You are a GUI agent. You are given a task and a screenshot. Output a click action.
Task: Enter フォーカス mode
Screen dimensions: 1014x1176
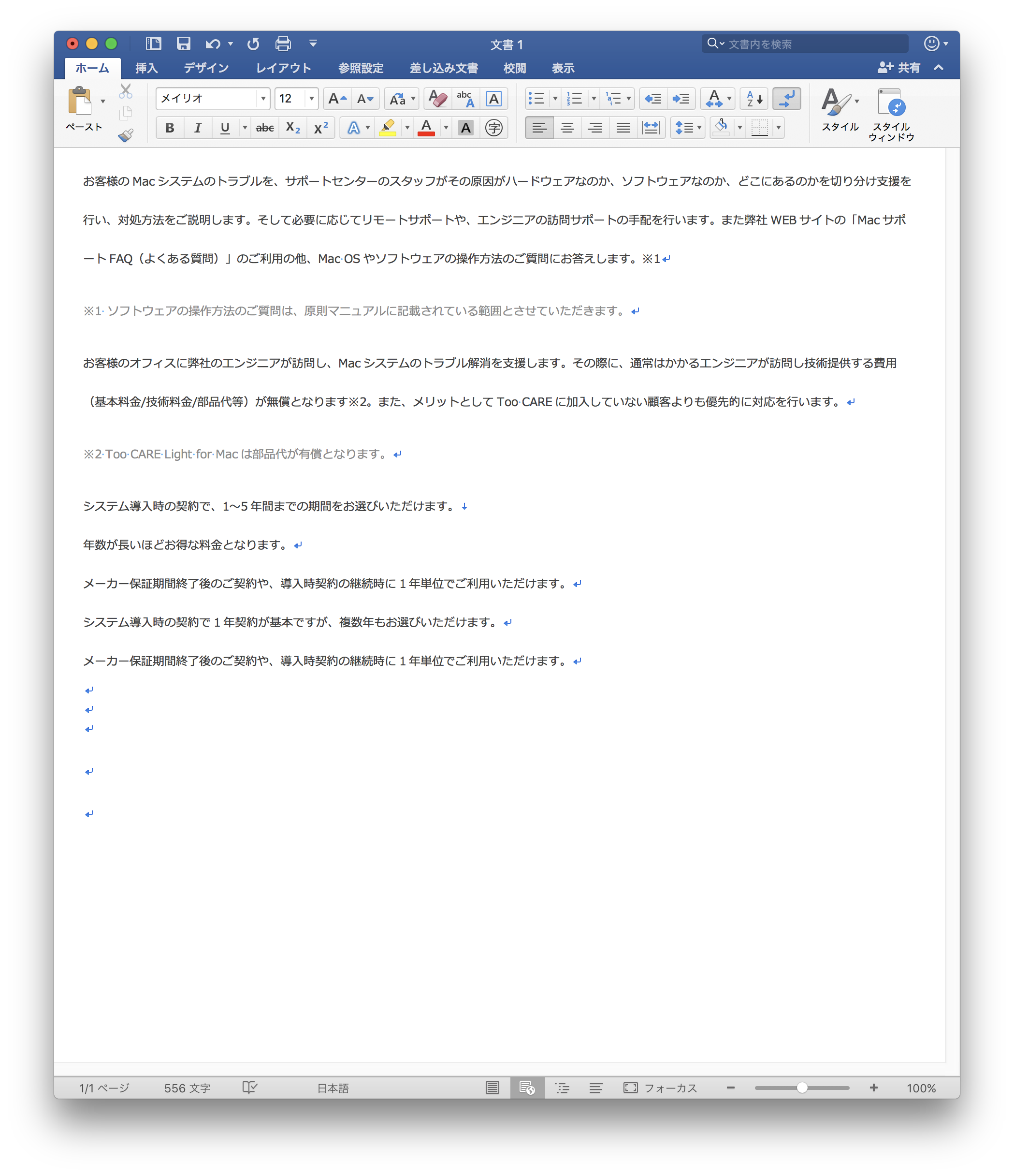pos(661,1088)
